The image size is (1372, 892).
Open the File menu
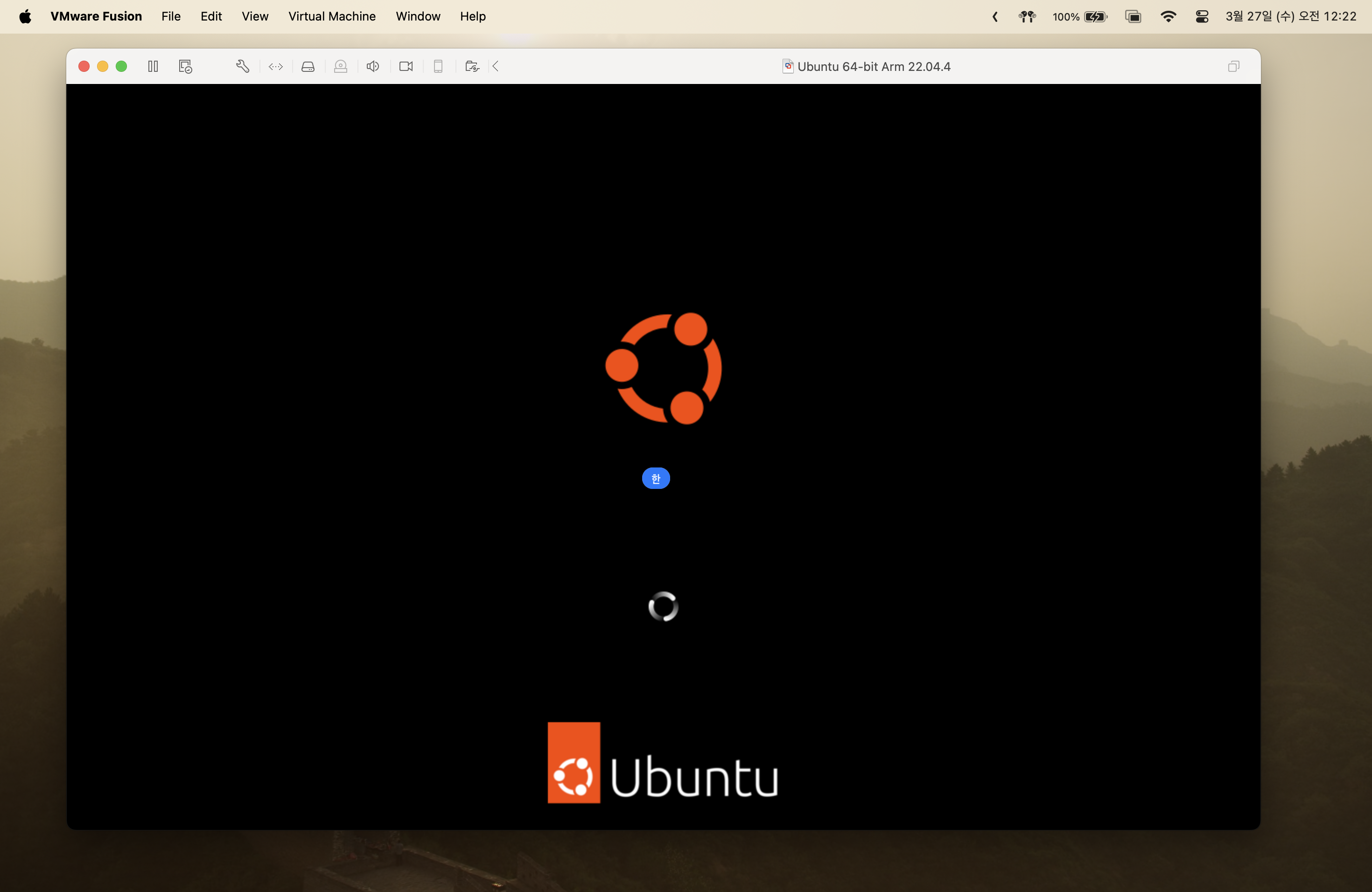pyautogui.click(x=171, y=16)
